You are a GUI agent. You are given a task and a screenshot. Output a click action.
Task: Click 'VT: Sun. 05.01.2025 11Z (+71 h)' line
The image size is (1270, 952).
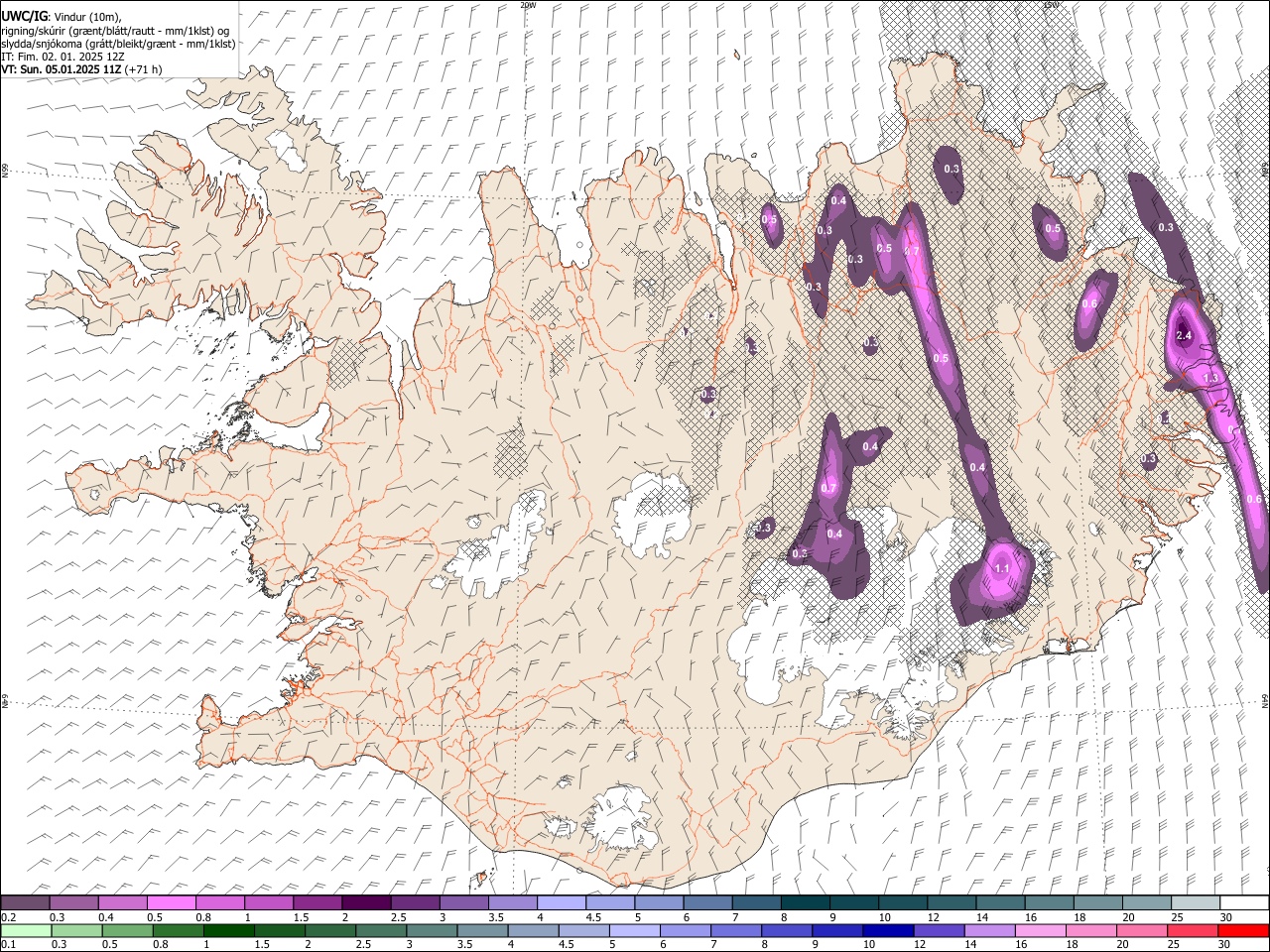pos(81,69)
